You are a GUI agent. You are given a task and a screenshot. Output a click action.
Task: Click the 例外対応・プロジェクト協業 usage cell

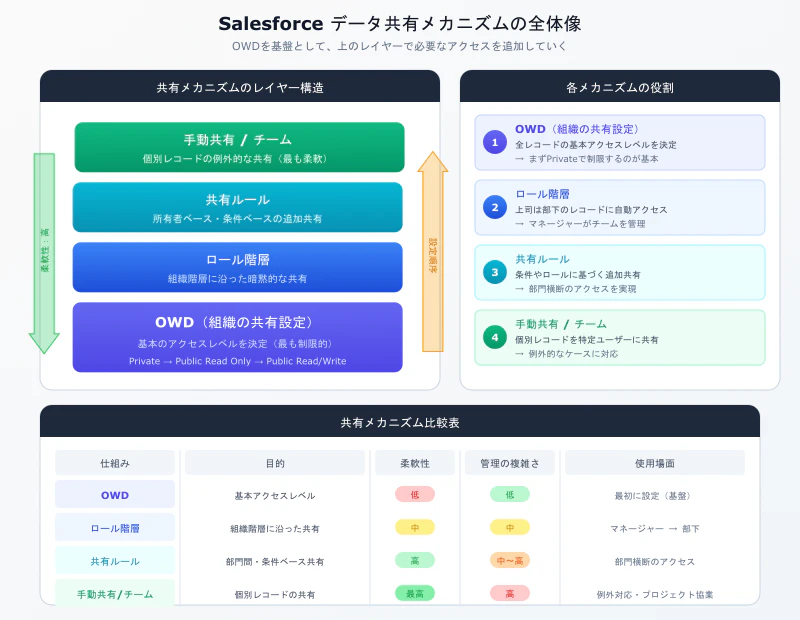point(655,594)
